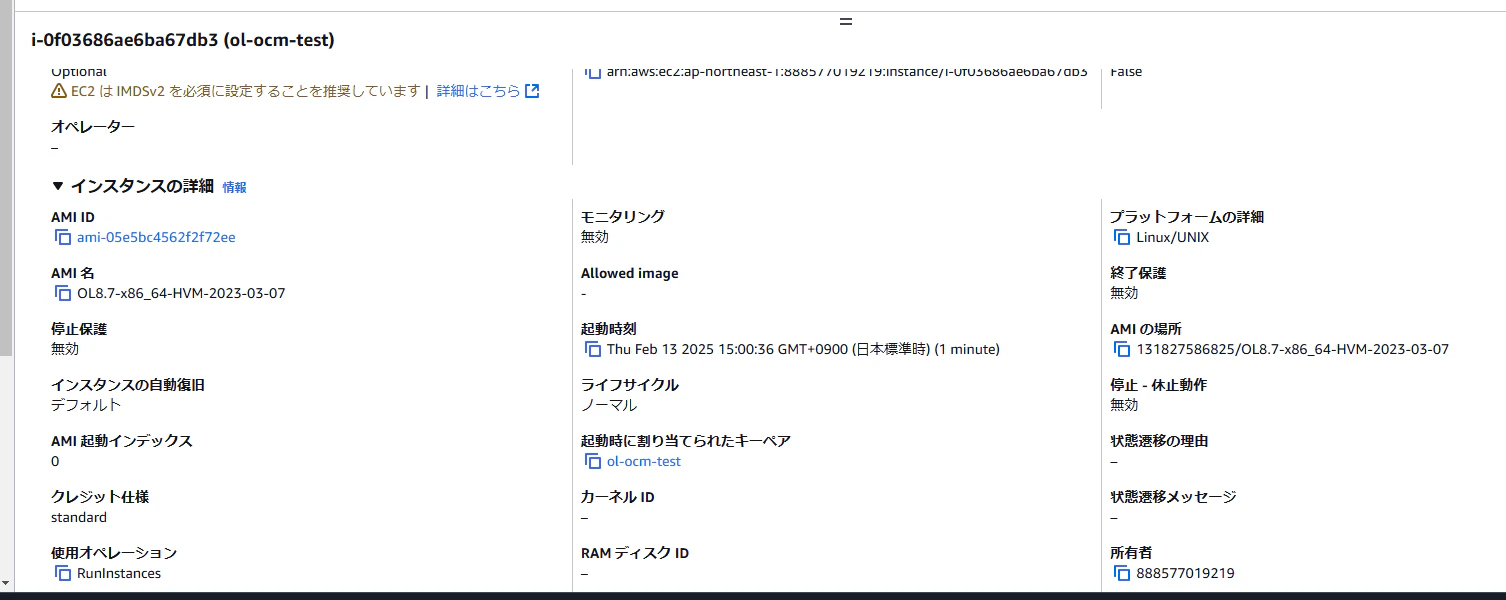Click the 131827586825/OL8.7 AMI location text
The image size is (1506, 600).
click(x=1292, y=350)
